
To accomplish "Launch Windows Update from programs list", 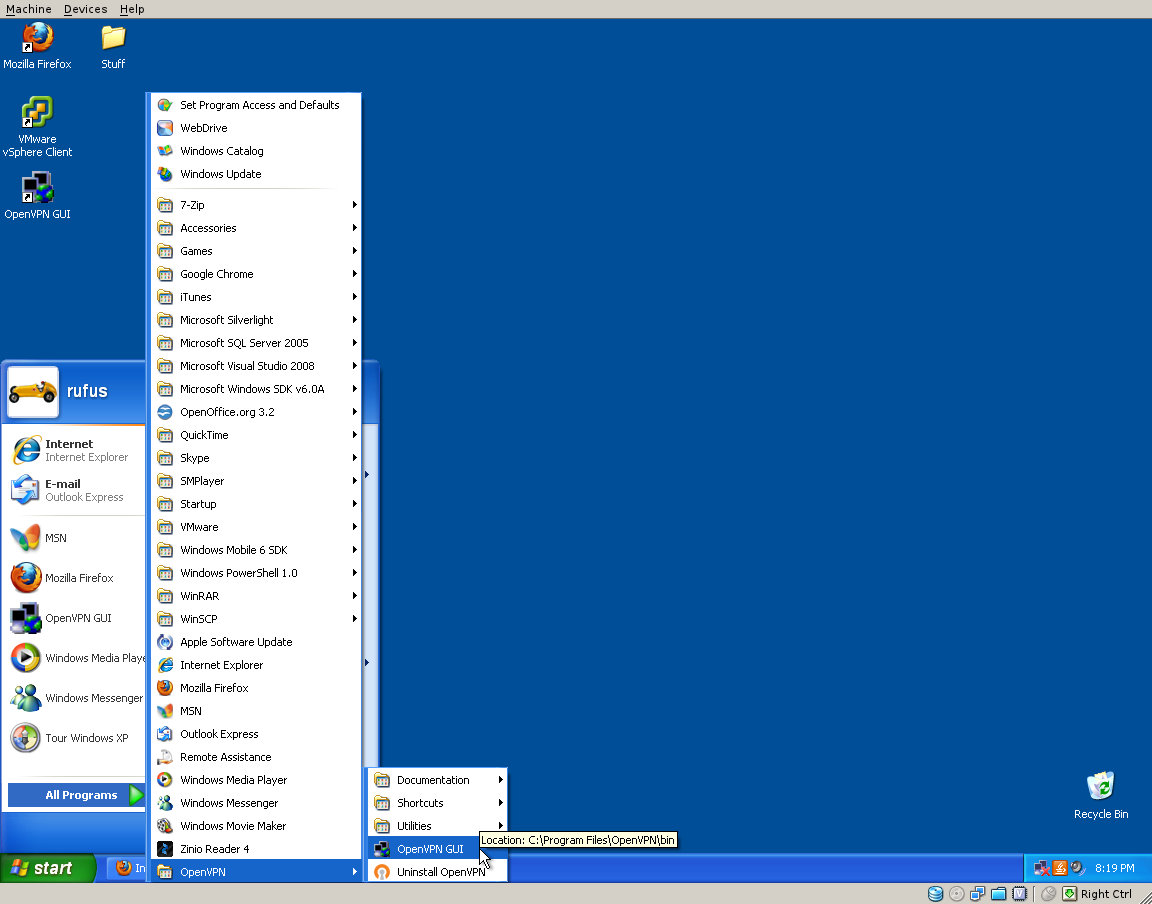I will 256,174.
